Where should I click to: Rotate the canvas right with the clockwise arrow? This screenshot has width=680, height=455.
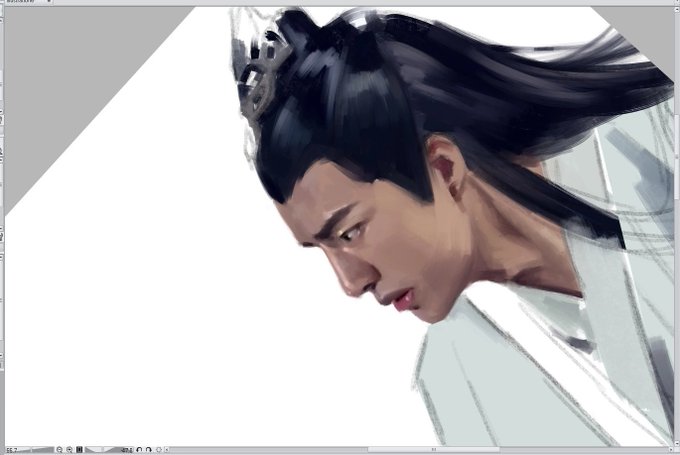coord(149,450)
